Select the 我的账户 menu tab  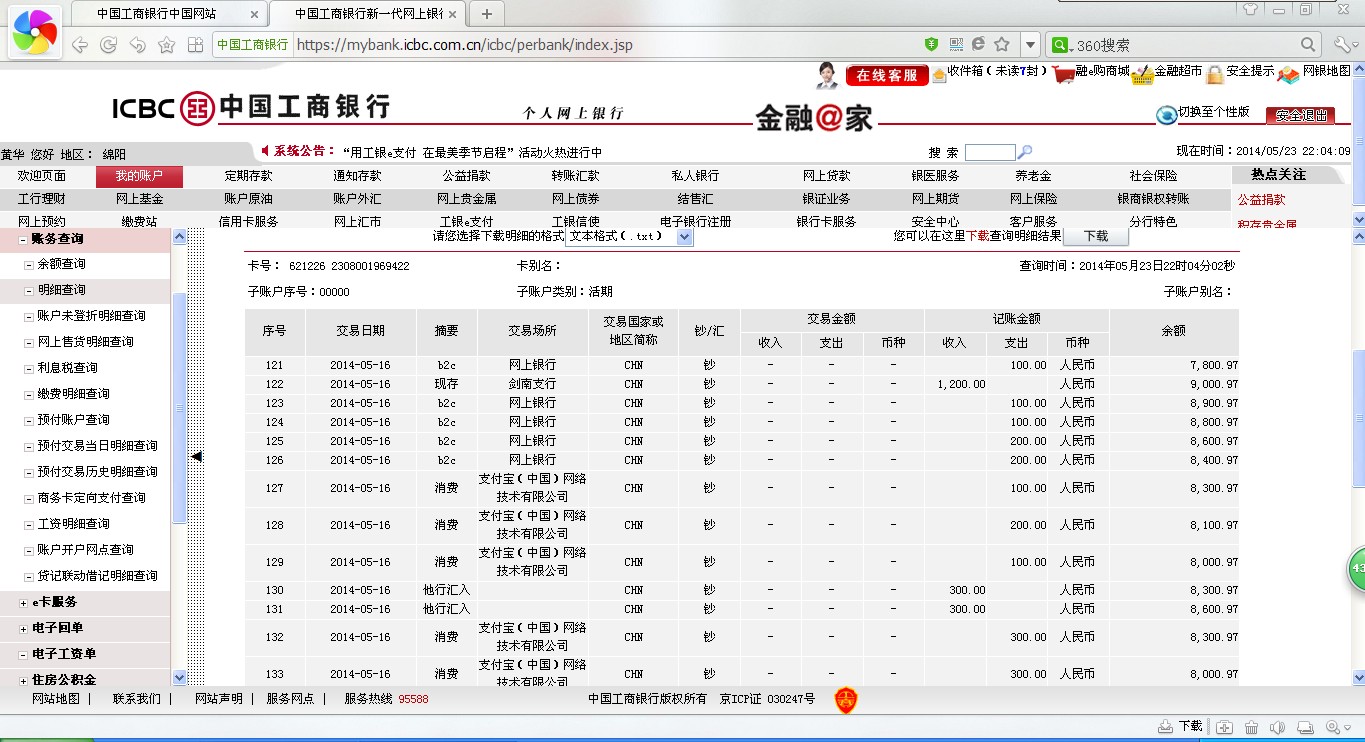pos(138,176)
